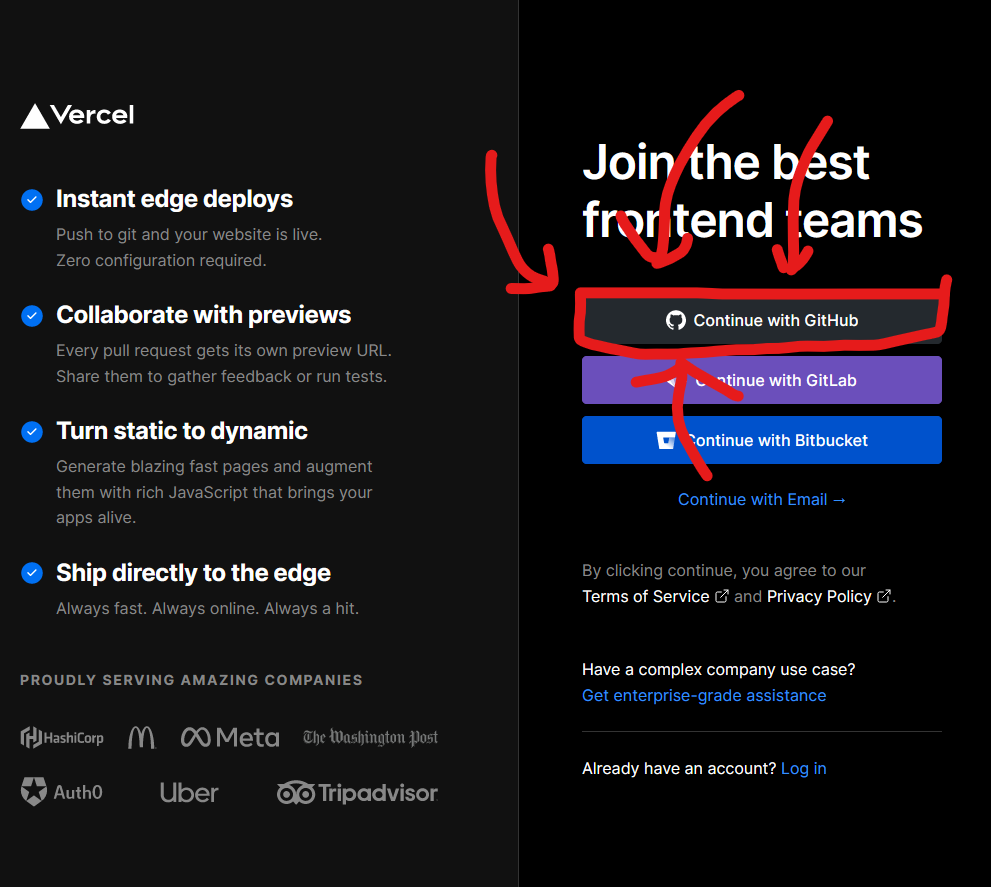Click the HashiCorp company logo

click(62, 737)
